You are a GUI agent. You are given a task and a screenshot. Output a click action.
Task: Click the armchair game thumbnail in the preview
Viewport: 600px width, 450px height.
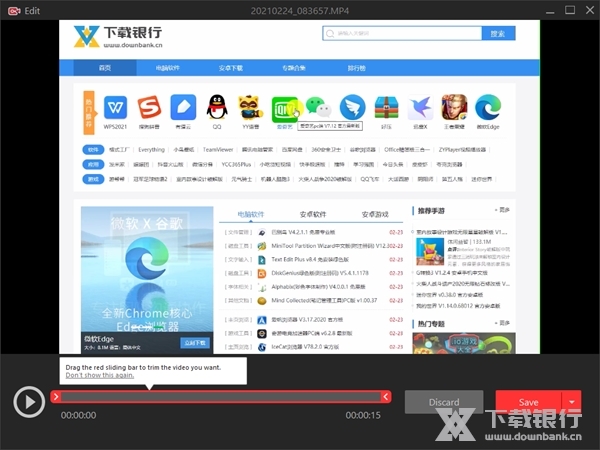pyautogui.click(x=430, y=251)
